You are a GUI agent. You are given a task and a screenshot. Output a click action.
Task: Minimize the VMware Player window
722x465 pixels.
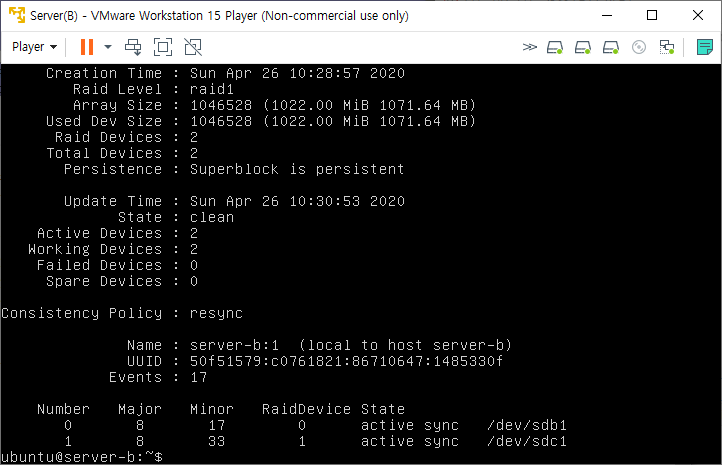(607, 15)
